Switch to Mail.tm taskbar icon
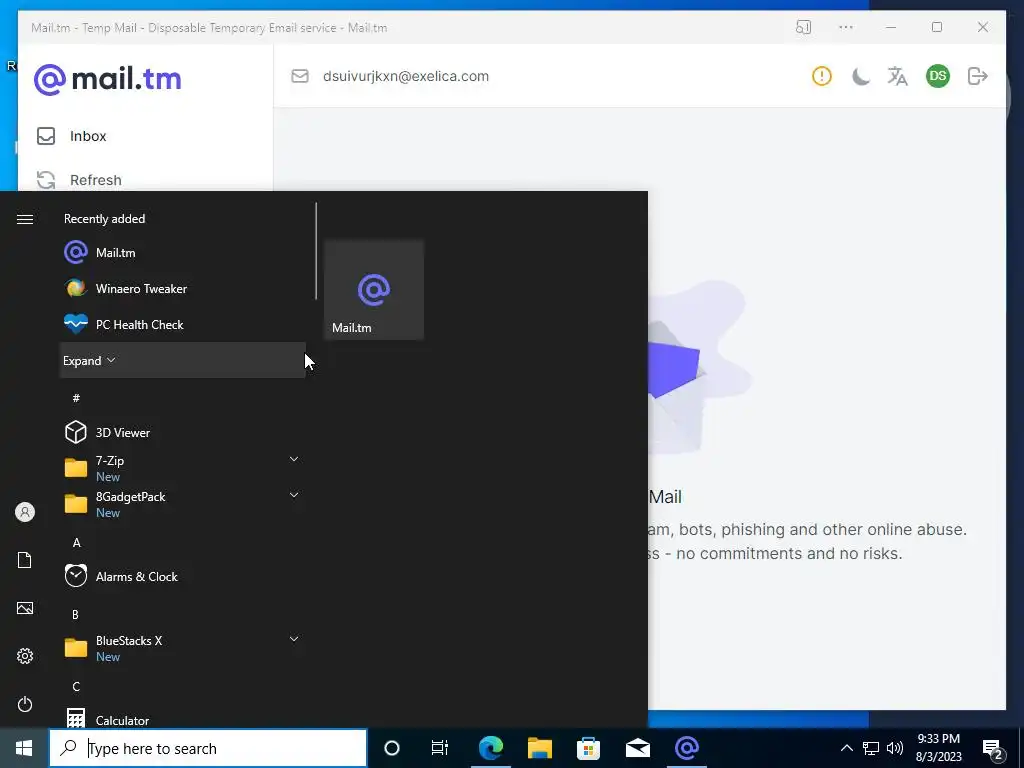This screenshot has height=768, width=1024. coord(686,748)
